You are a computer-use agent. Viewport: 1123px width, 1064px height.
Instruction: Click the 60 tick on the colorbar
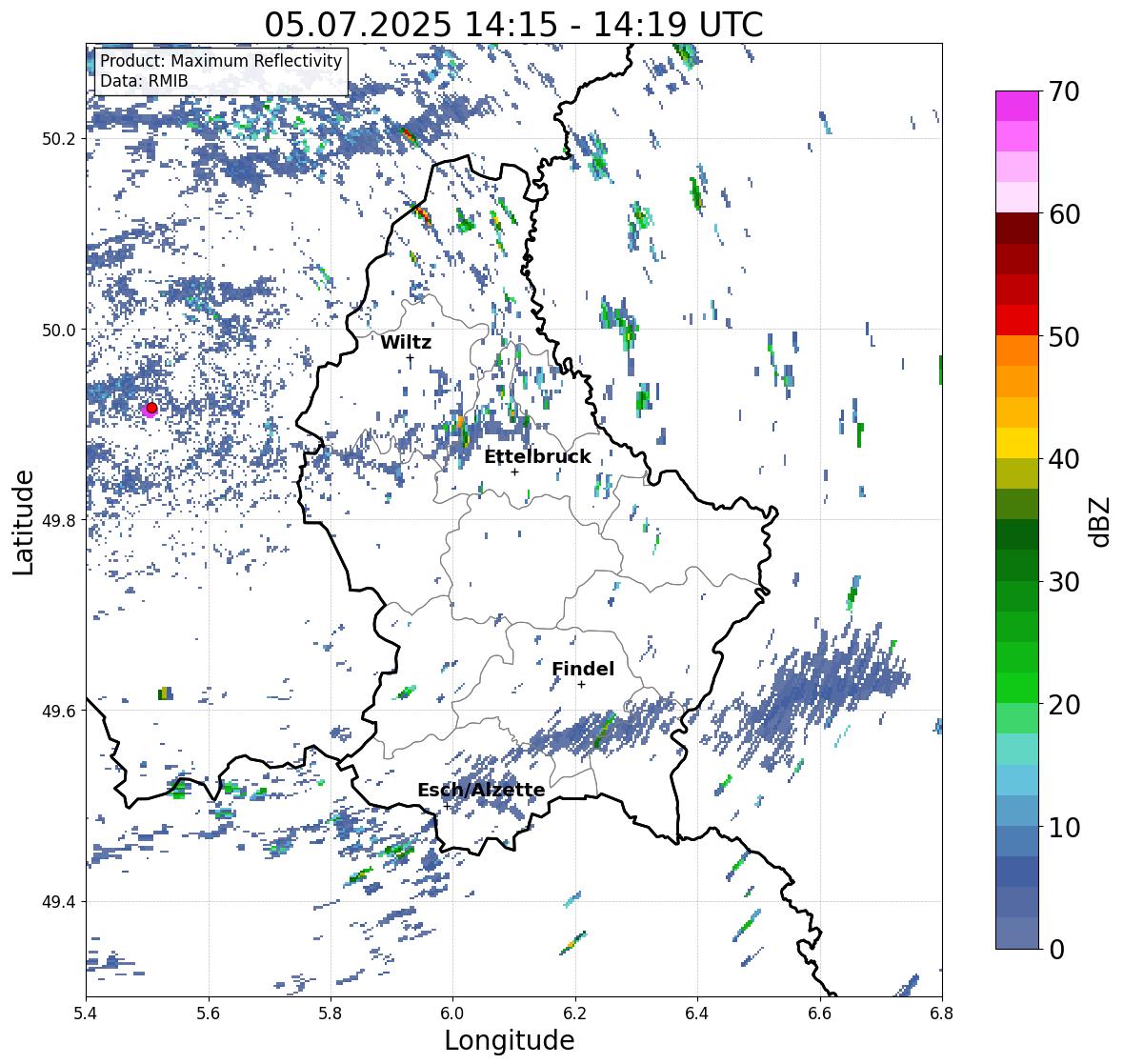[1064, 214]
